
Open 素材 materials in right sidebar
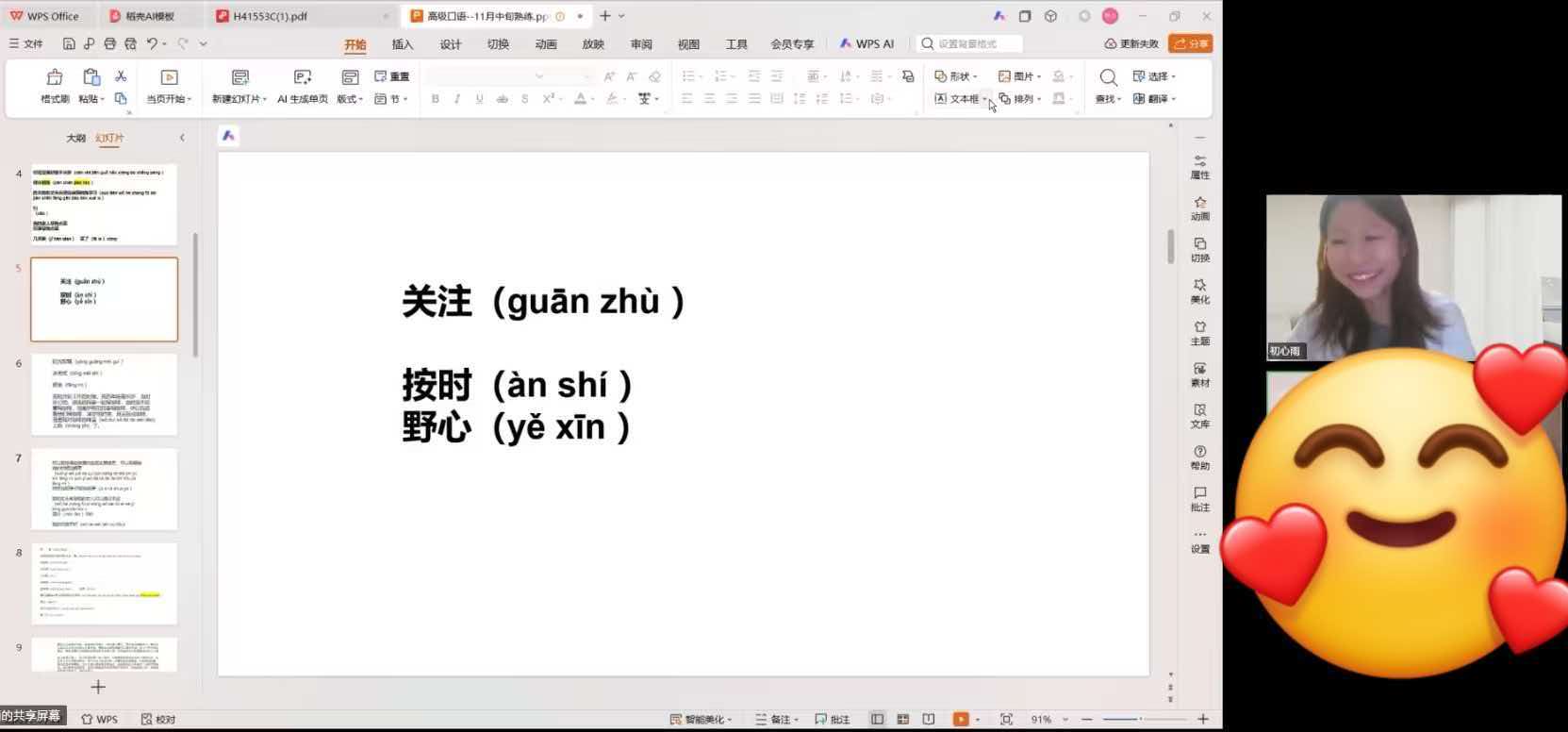(x=1199, y=374)
